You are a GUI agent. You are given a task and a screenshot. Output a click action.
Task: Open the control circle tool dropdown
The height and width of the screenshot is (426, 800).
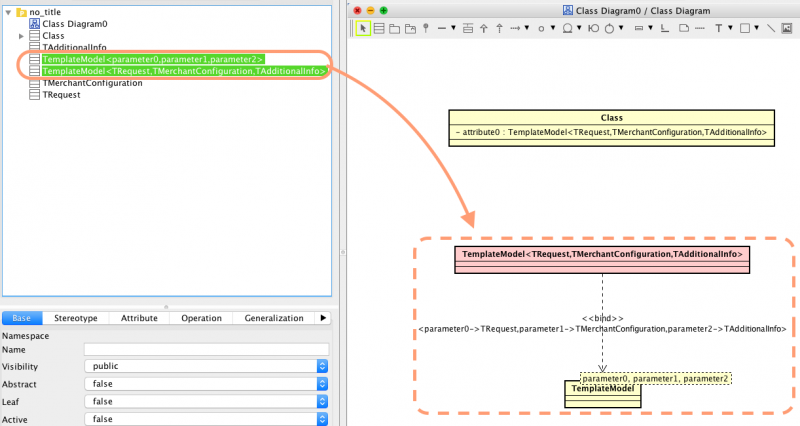click(x=621, y=28)
